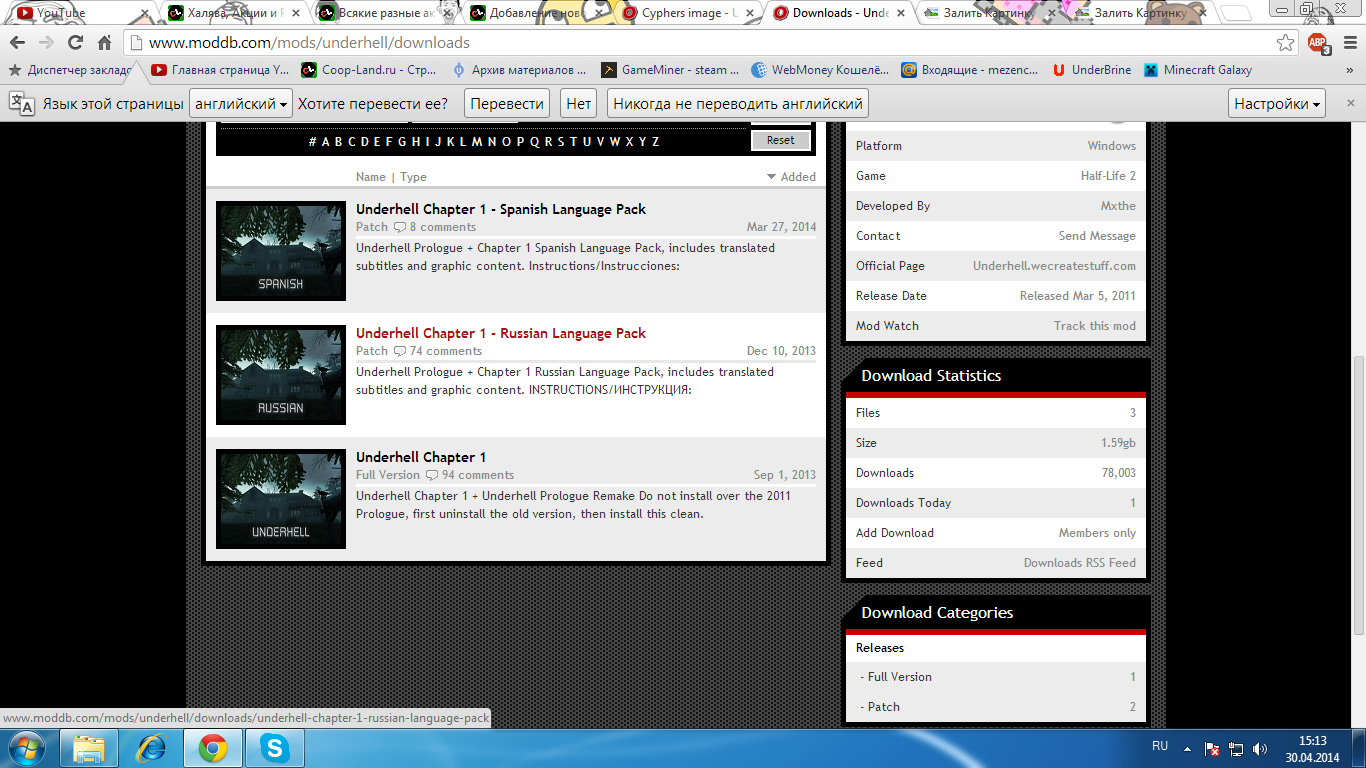Click the Track this mod link
This screenshot has height=768, width=1366.
click(x=1095, y=326)
